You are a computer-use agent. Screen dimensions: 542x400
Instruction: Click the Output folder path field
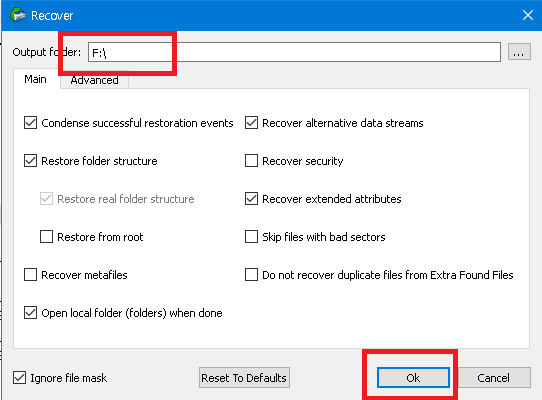pos(294,52)
